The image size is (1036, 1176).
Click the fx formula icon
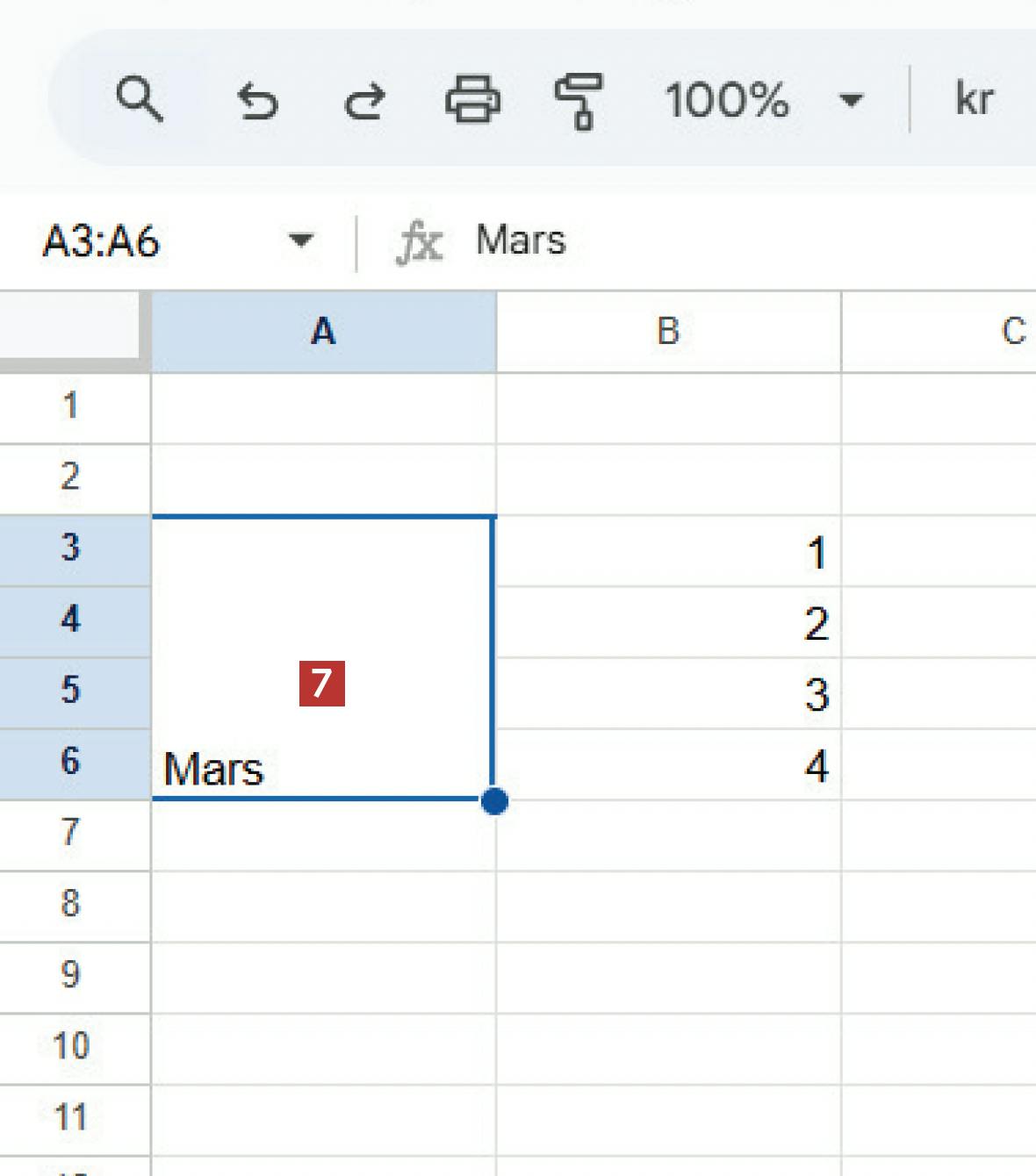click(x=419, y=242)
